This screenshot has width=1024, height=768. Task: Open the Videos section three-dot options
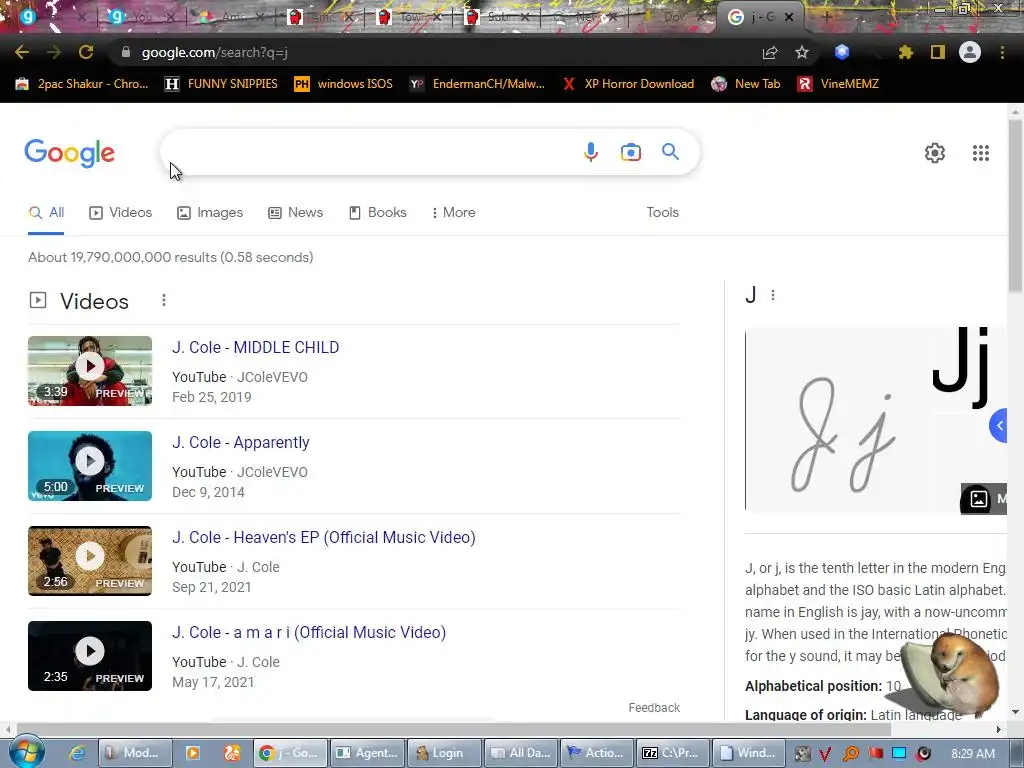(x=164, y=300)
